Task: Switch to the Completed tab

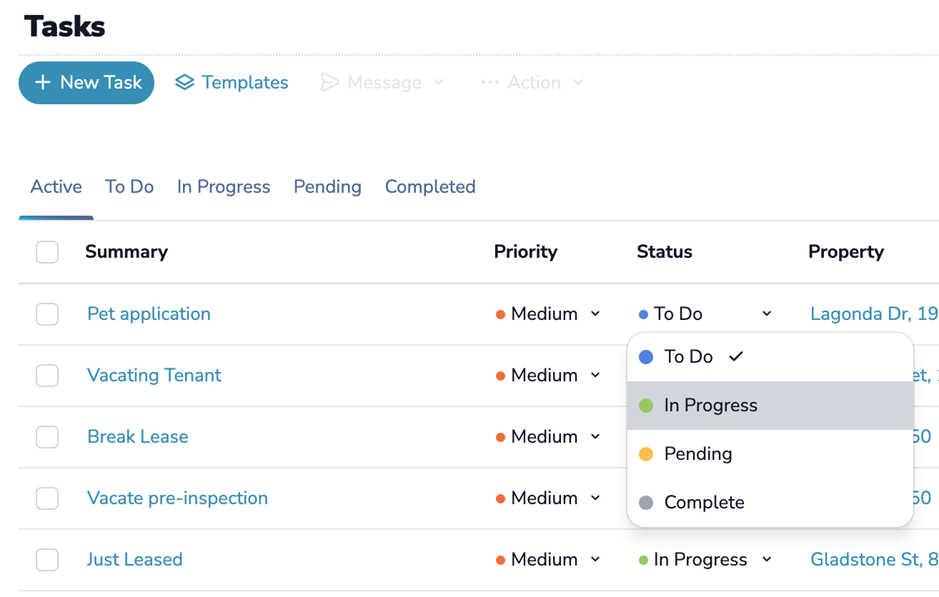Action: (430, 186)
